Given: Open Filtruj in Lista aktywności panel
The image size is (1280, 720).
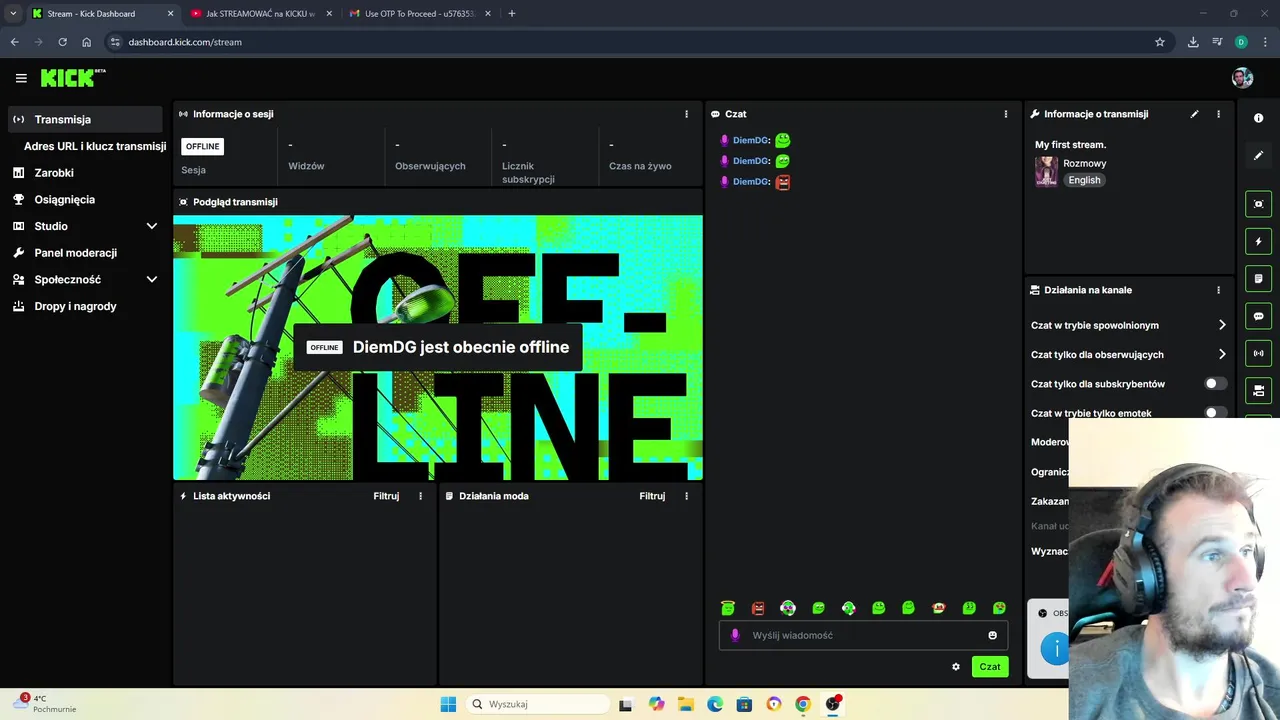Looking at the screenshot, I should [386, 496].
